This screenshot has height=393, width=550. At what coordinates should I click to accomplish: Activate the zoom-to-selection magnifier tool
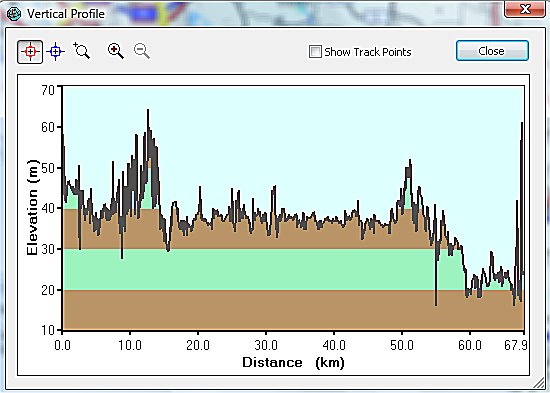coord(81,51)
